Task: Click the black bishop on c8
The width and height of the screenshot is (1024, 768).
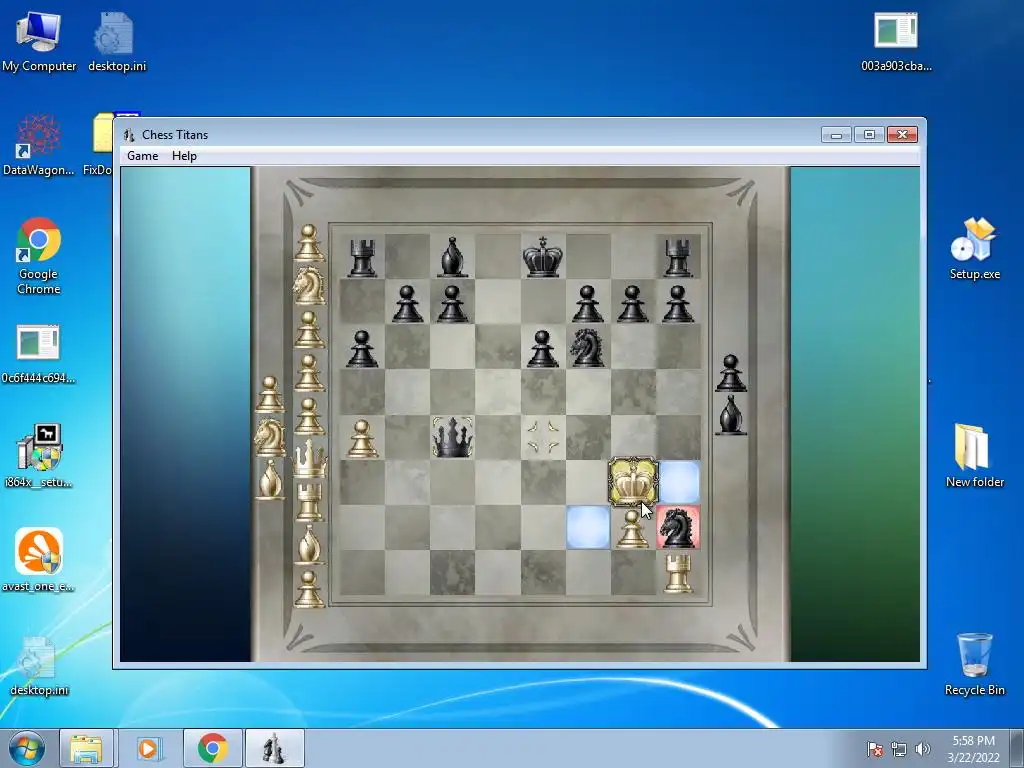Action: (x=452, y=257)
